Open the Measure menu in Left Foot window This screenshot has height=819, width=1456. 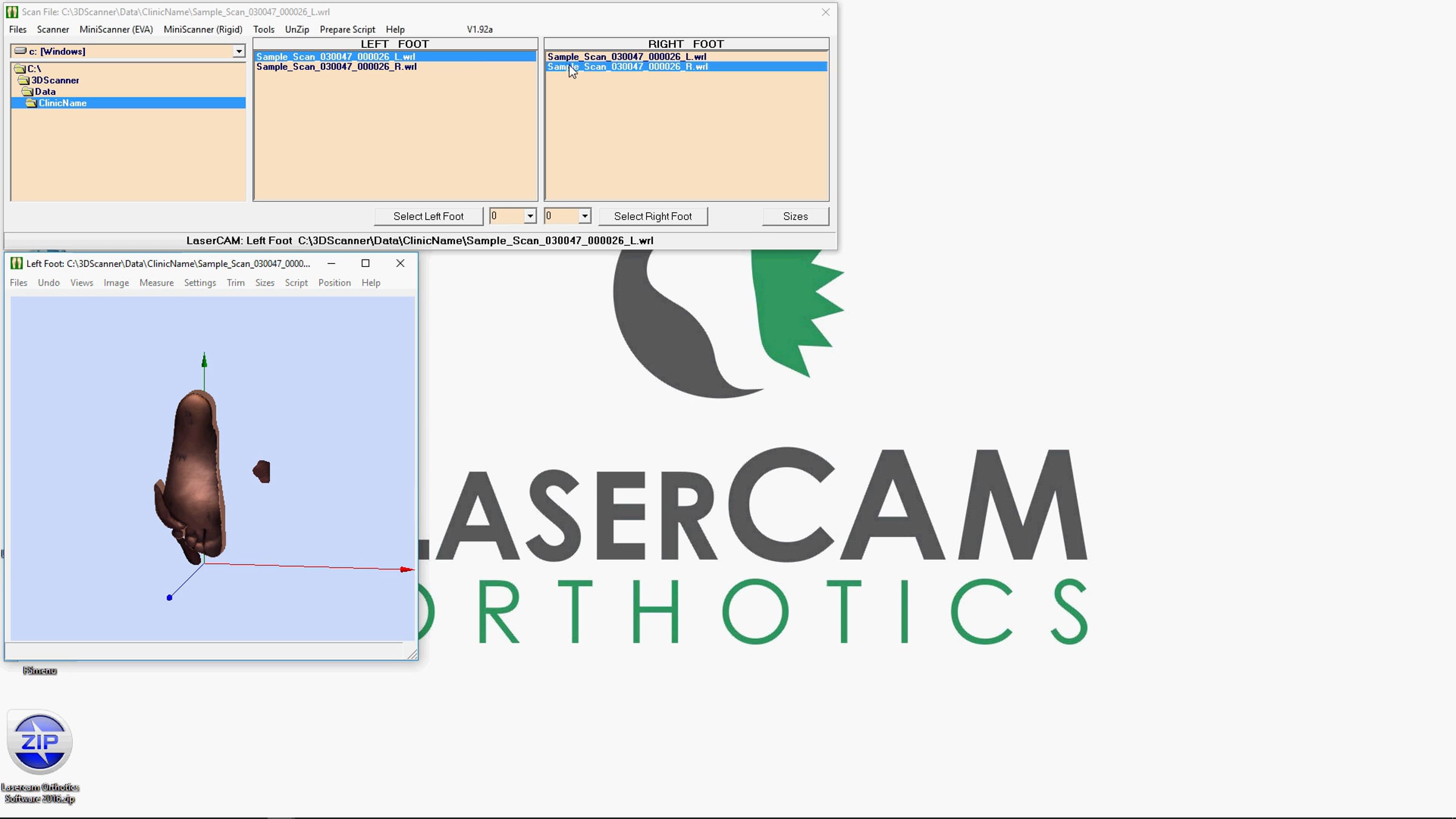pos(156,283)
